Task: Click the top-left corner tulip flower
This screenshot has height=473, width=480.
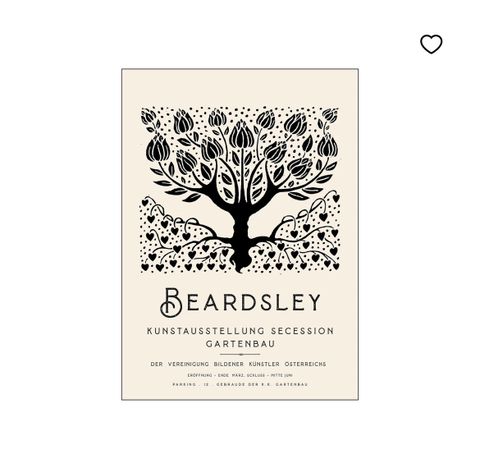Action: 148,117
